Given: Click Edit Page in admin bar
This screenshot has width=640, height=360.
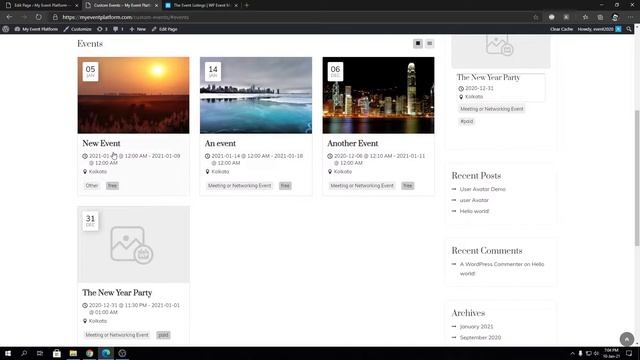Looking at the screenshot, I should click(164, 29).
